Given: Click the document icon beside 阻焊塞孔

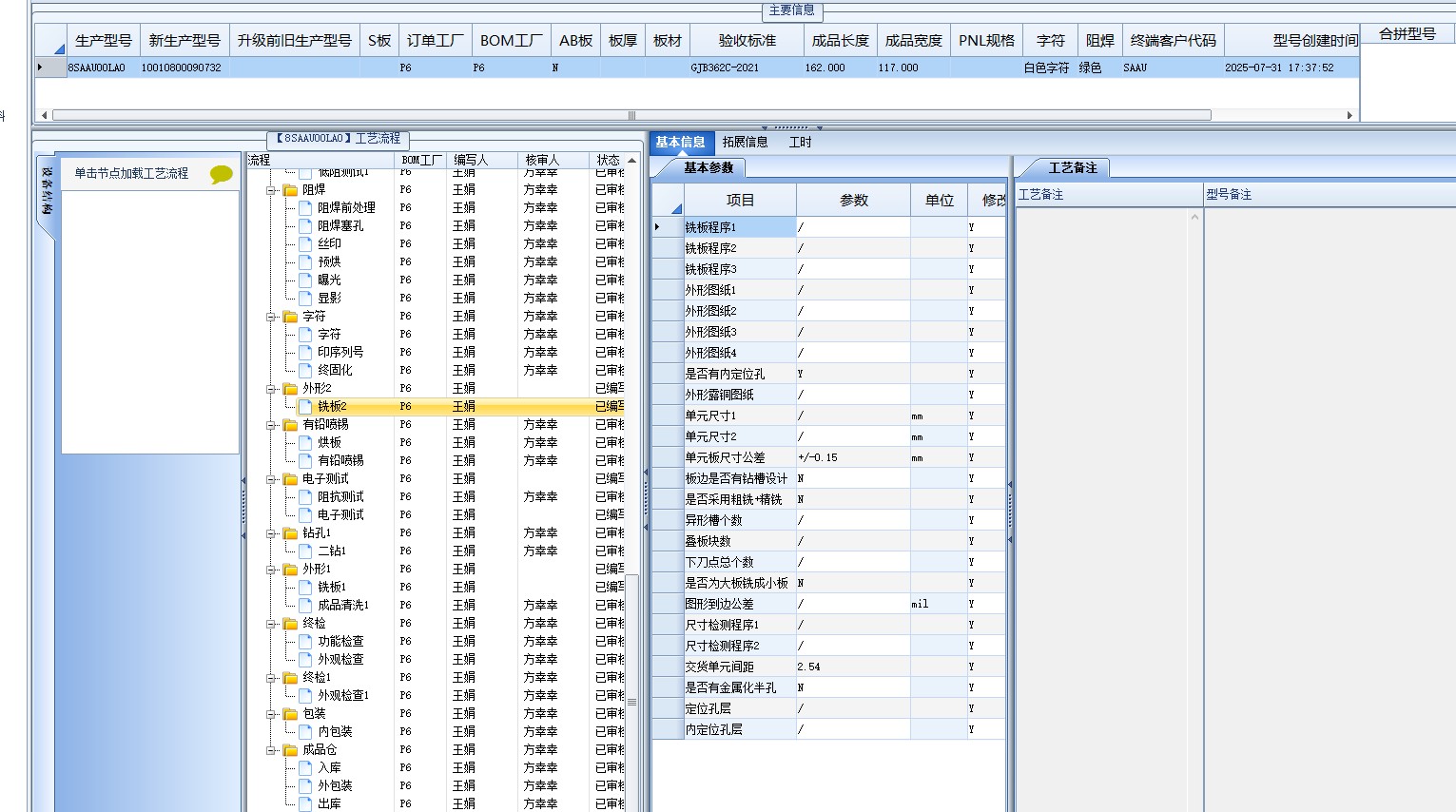Looking at the screenshot, I should (x=306, y=226).
